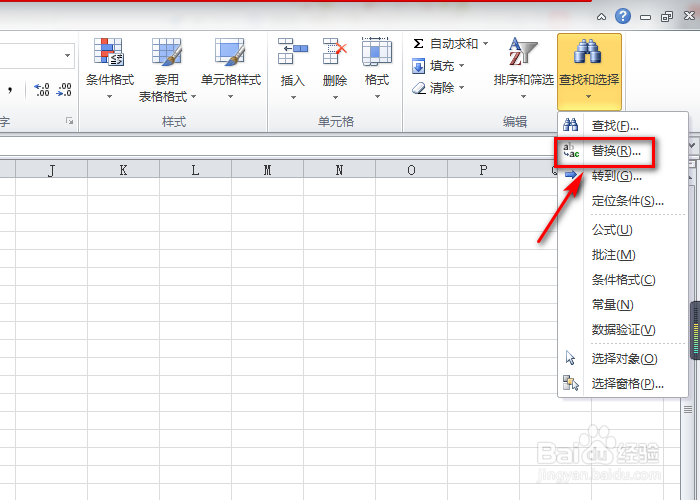The height and width of the screenshot is (500, 700).
Task: Expand the Clear (清除) dropdown arrow
Action: click(461, 88)
